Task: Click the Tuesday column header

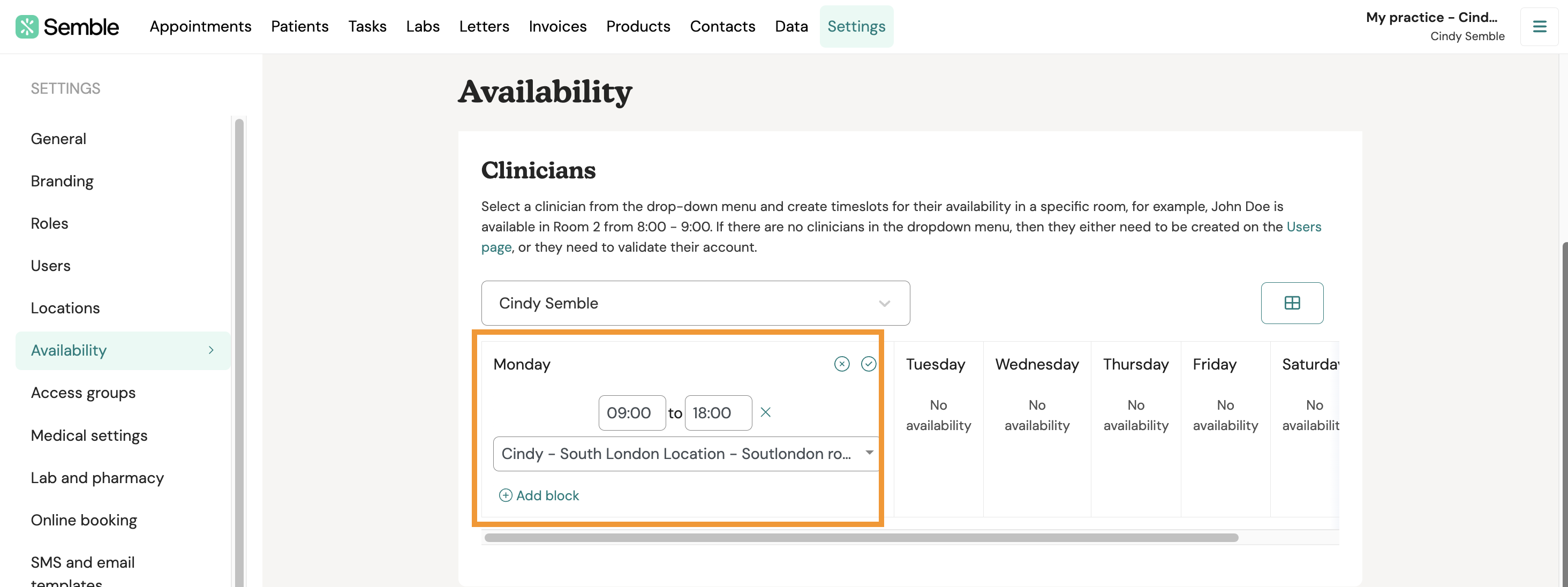Action: (936, 364)
